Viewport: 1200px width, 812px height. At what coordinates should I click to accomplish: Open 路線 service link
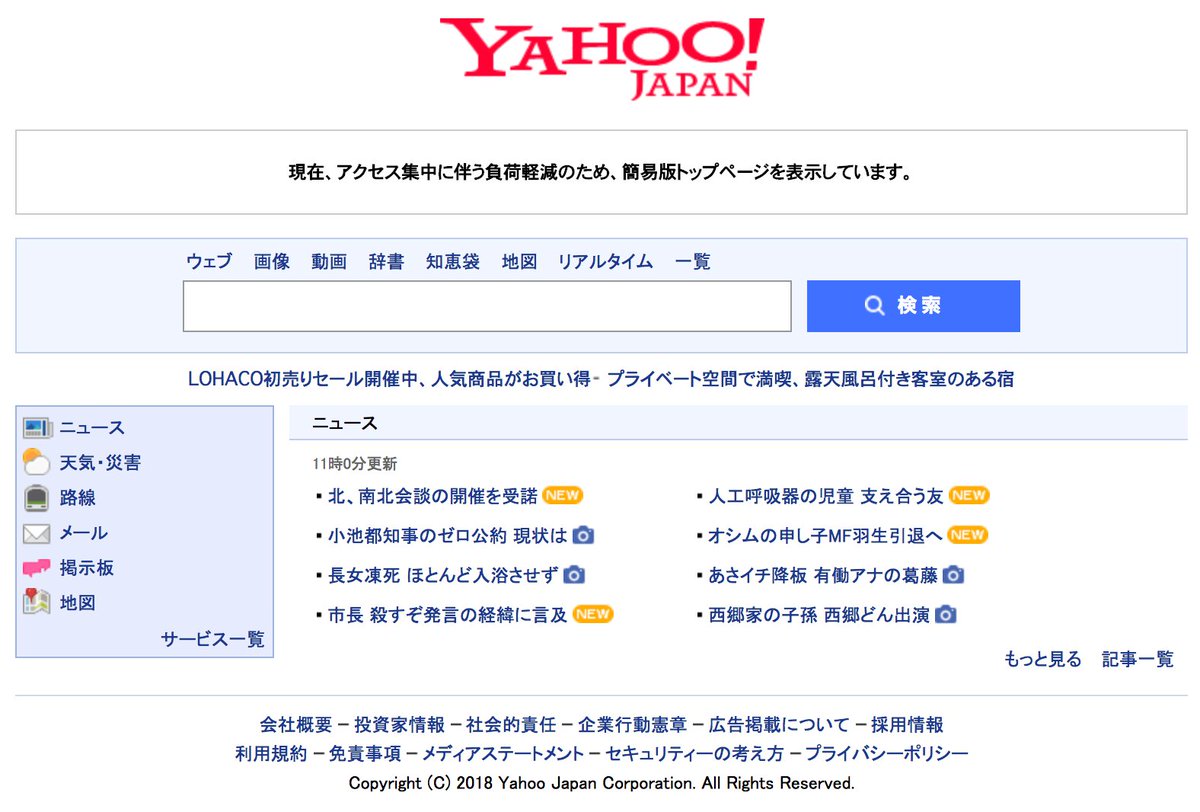[x=78, y=498]
